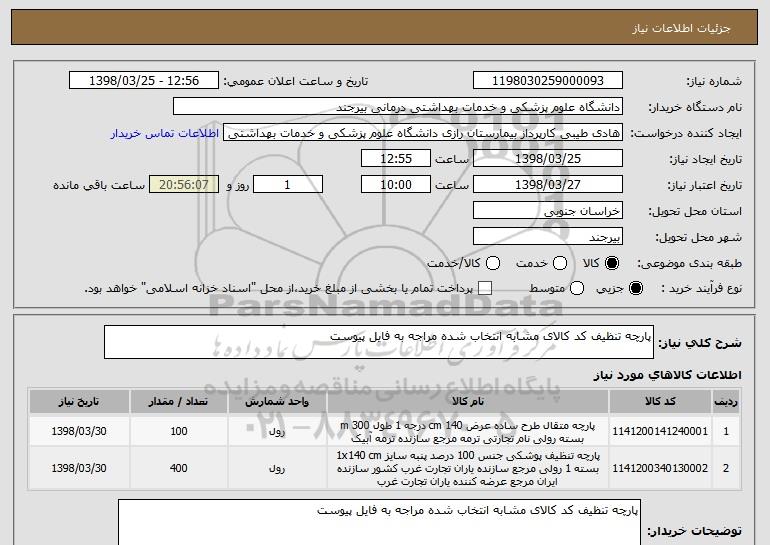Select the متوسط purchase process radio
The image size is (770, 545).
point(577,288)
